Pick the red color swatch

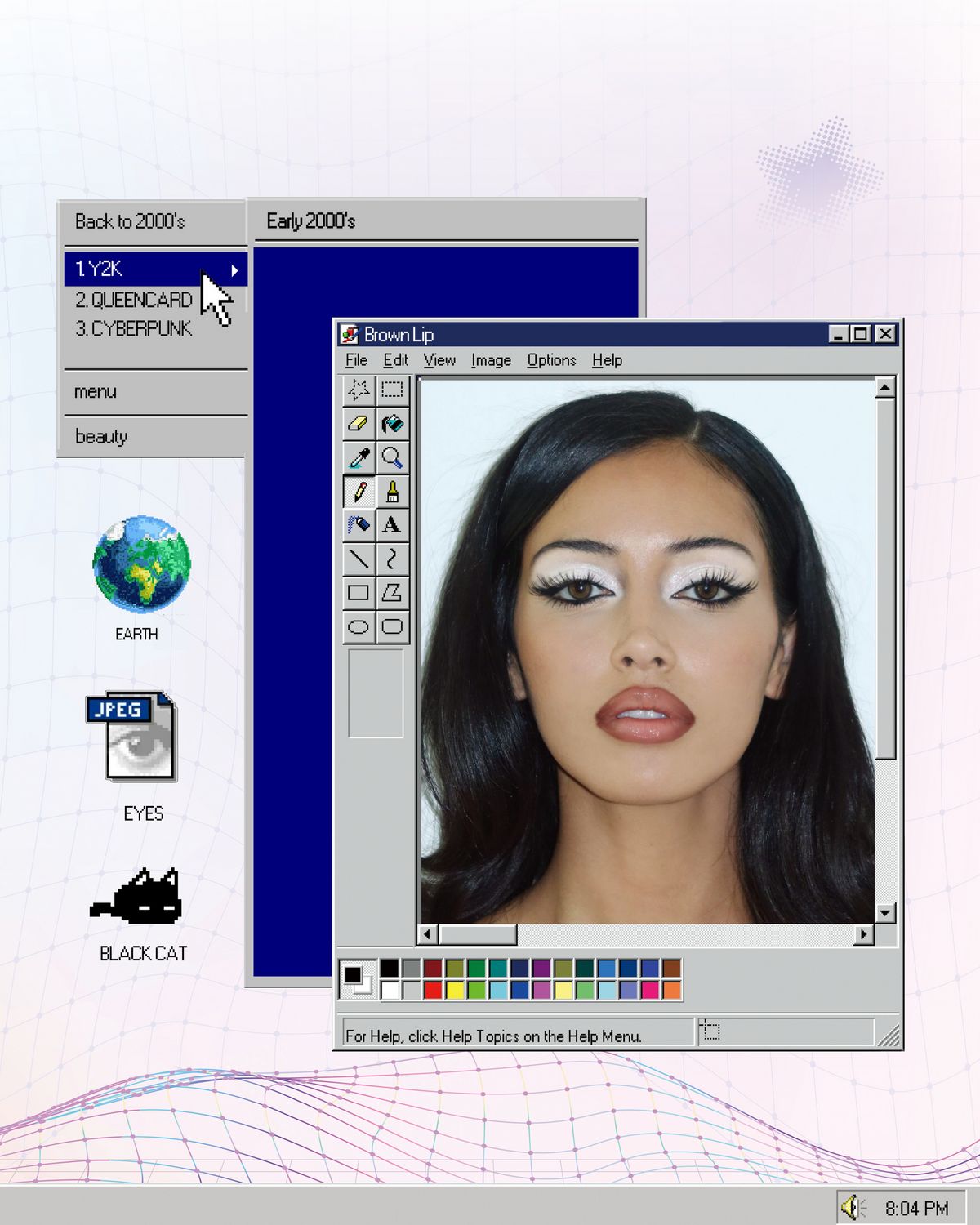[433, 991]
